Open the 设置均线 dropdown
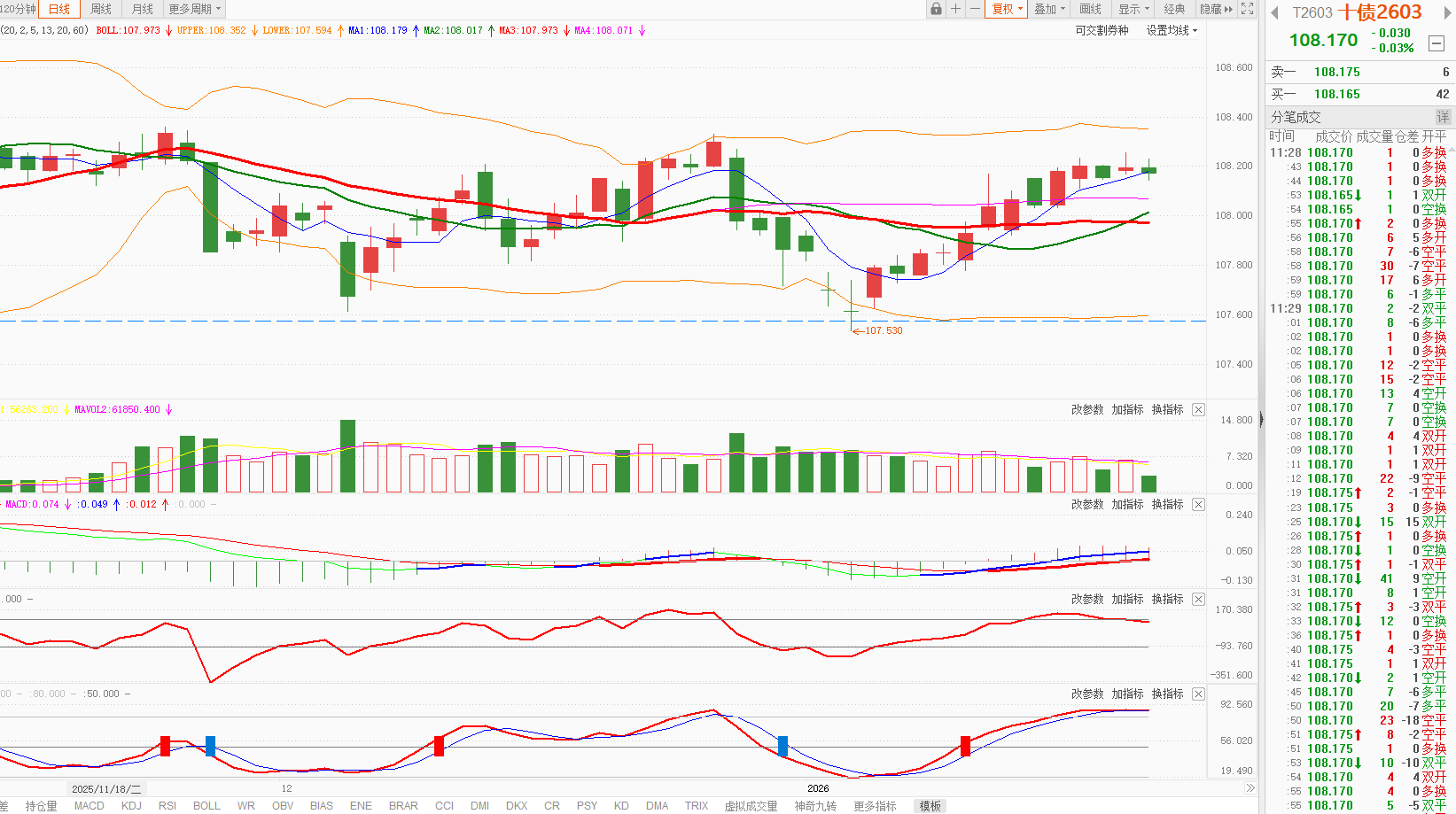The image size is (1456, 814). coord(1172,30)
